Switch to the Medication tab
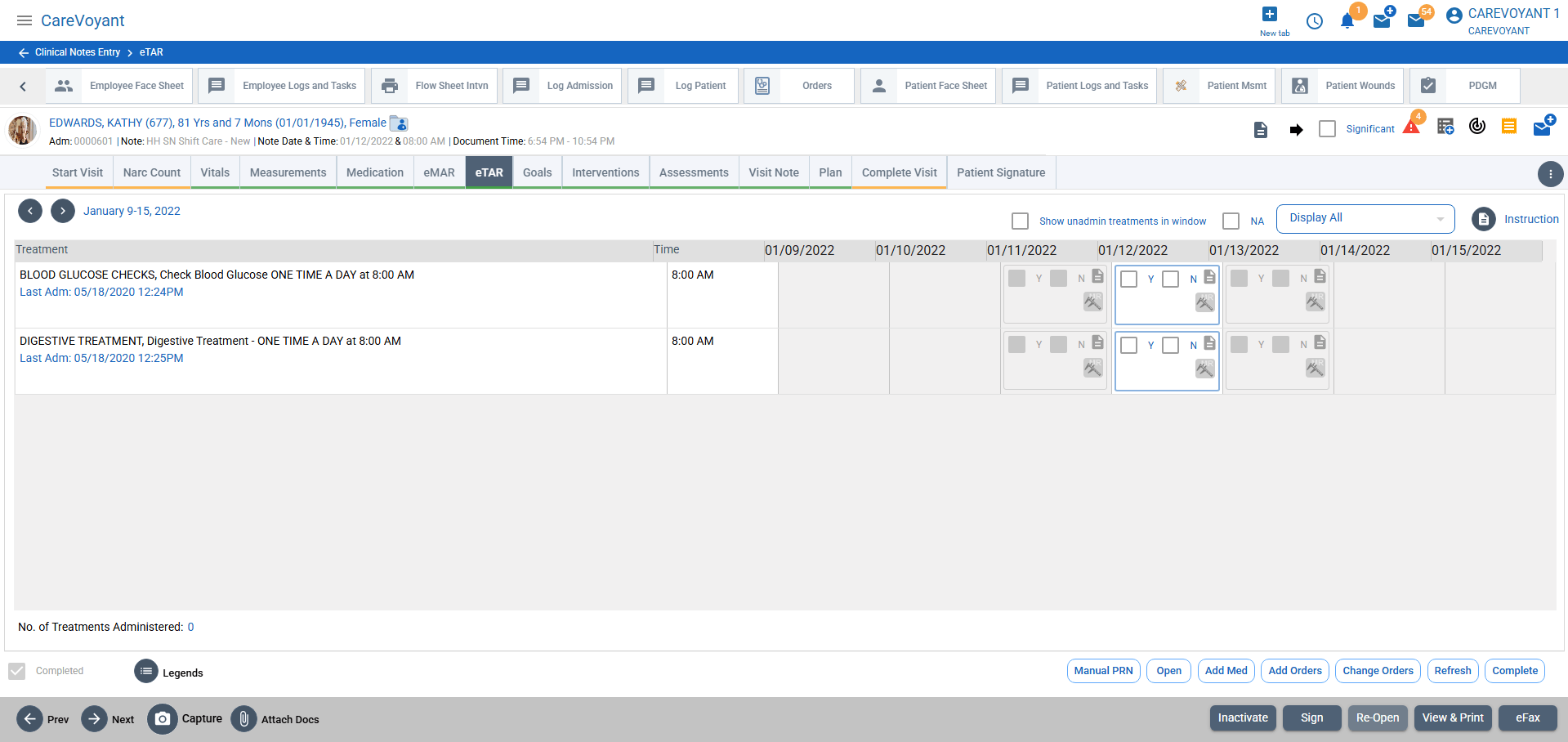The image size is (1568, 742). click(375, 172)
